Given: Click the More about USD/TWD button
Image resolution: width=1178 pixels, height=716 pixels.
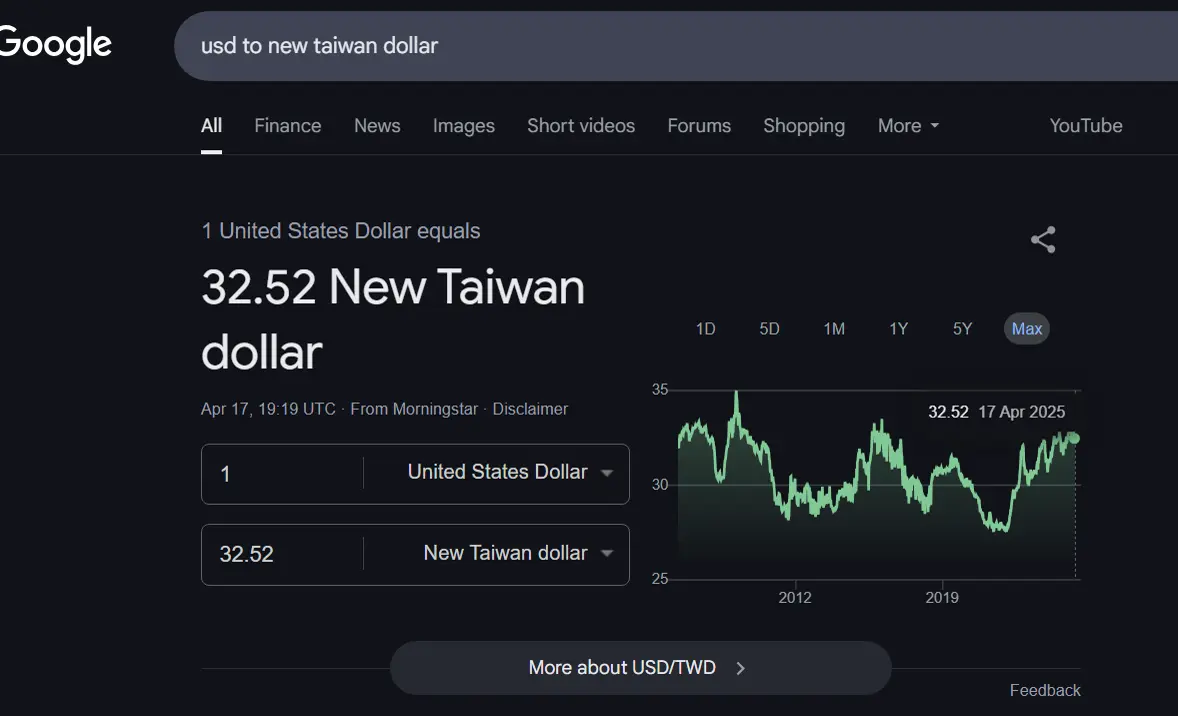Looking at the screenshot, I should 622,668.
